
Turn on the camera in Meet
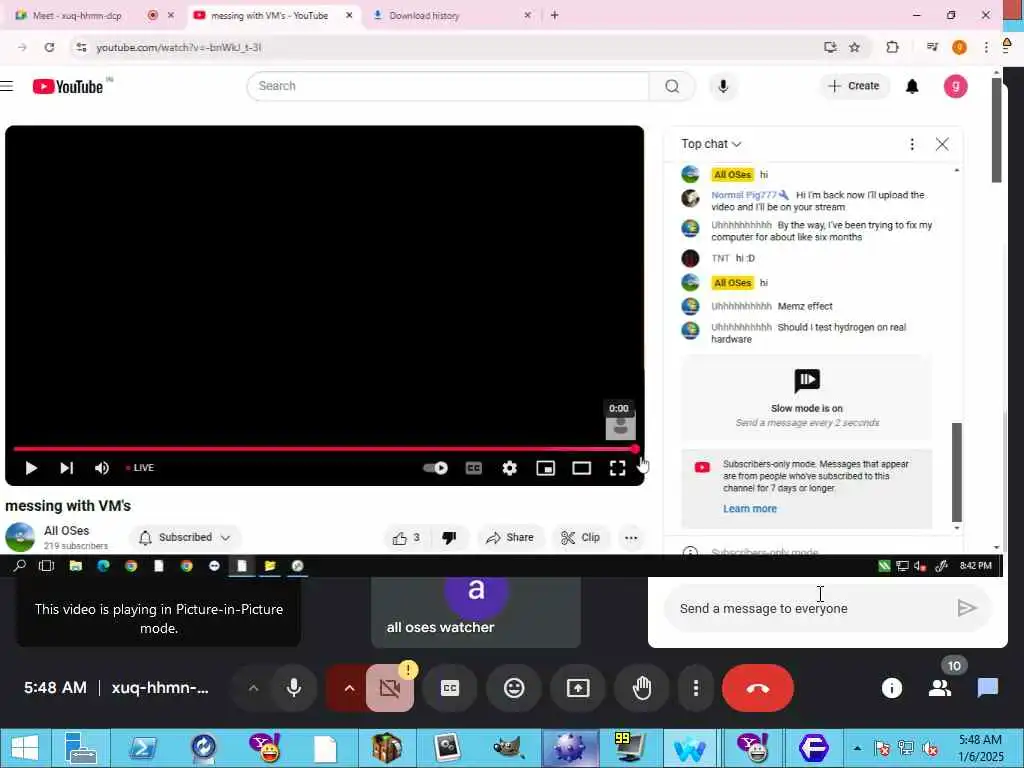[x=390, y=688]
